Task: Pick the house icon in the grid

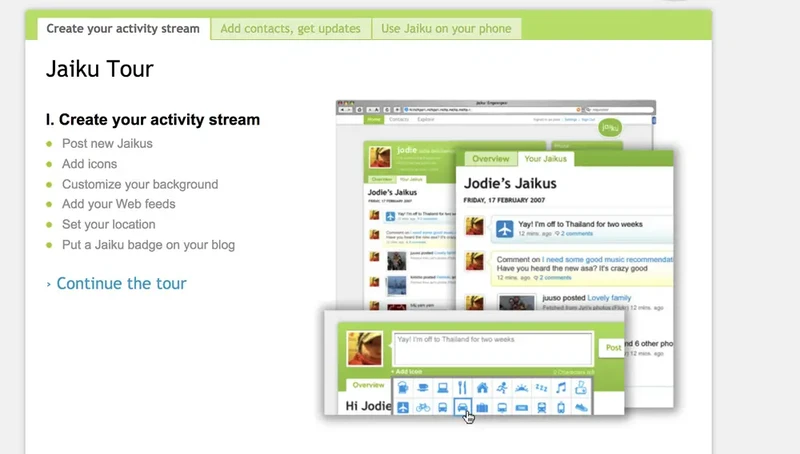Action: click(x=482, y=386)
